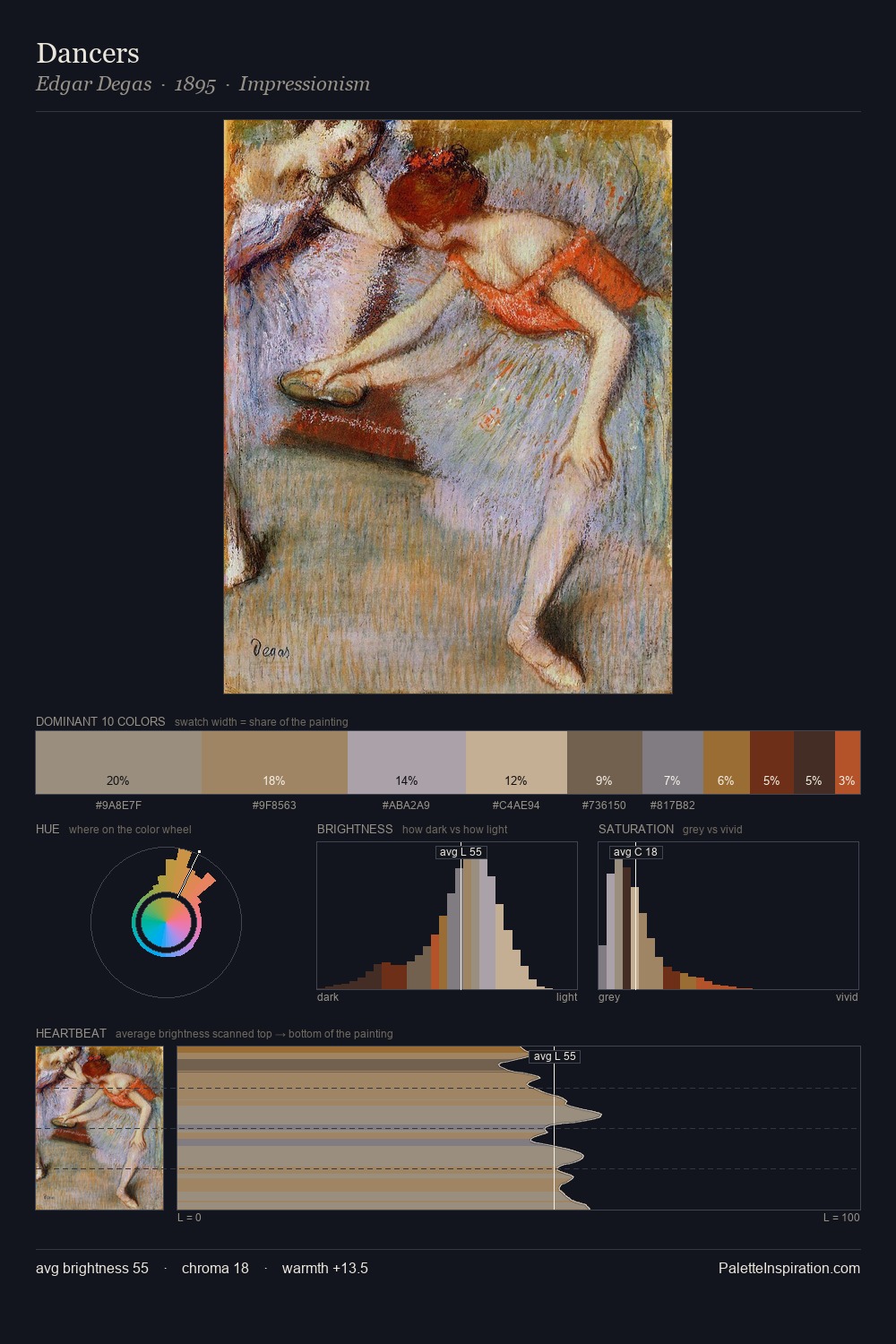This screenshot has width=896, height=1344.
Task: Open the main Dancers painting image
Action: coord(448,407)
